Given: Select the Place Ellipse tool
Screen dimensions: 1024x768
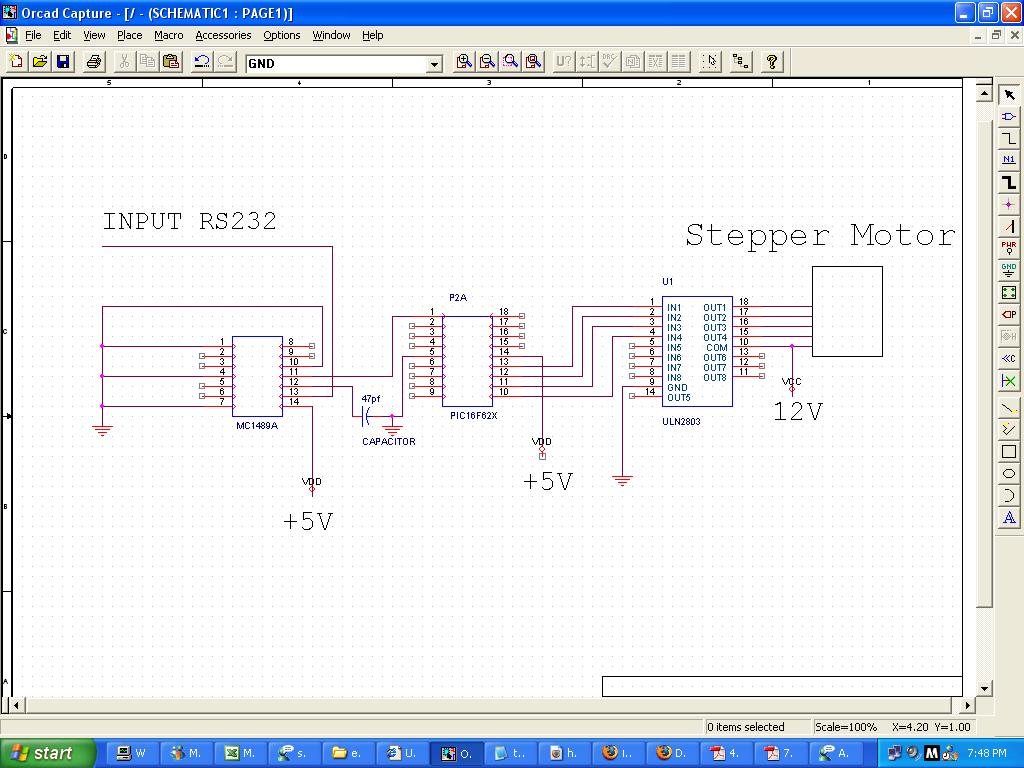Looking at the screenshot, I should pos(1009,473).
